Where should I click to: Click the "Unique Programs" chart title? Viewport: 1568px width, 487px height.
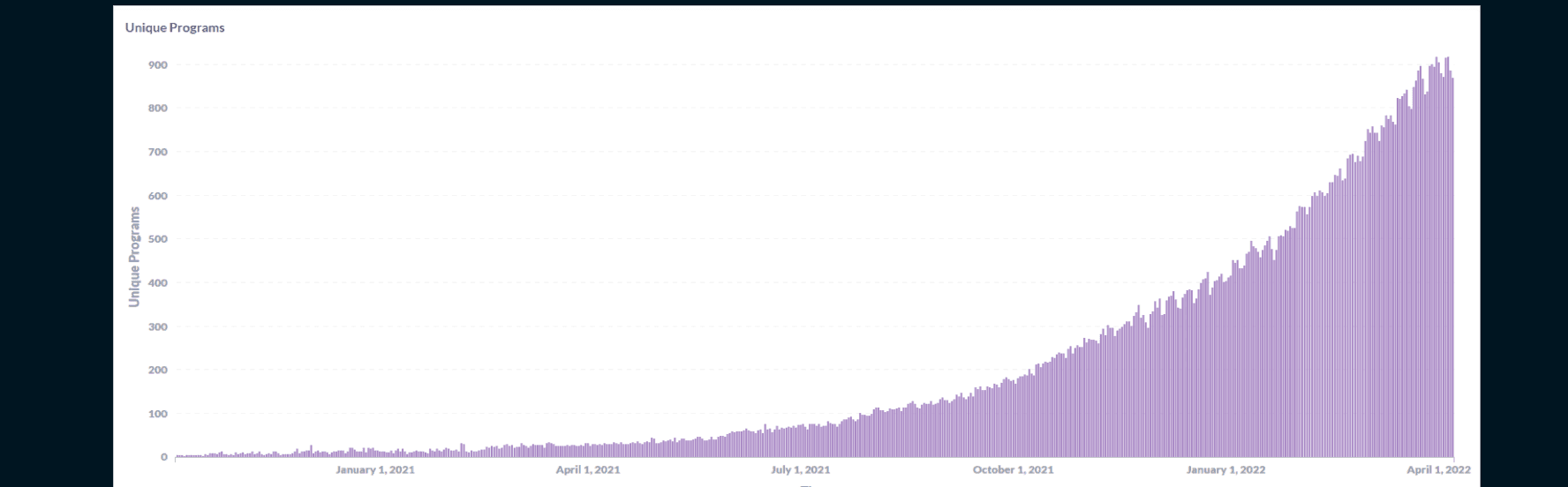tap(175, 27)
